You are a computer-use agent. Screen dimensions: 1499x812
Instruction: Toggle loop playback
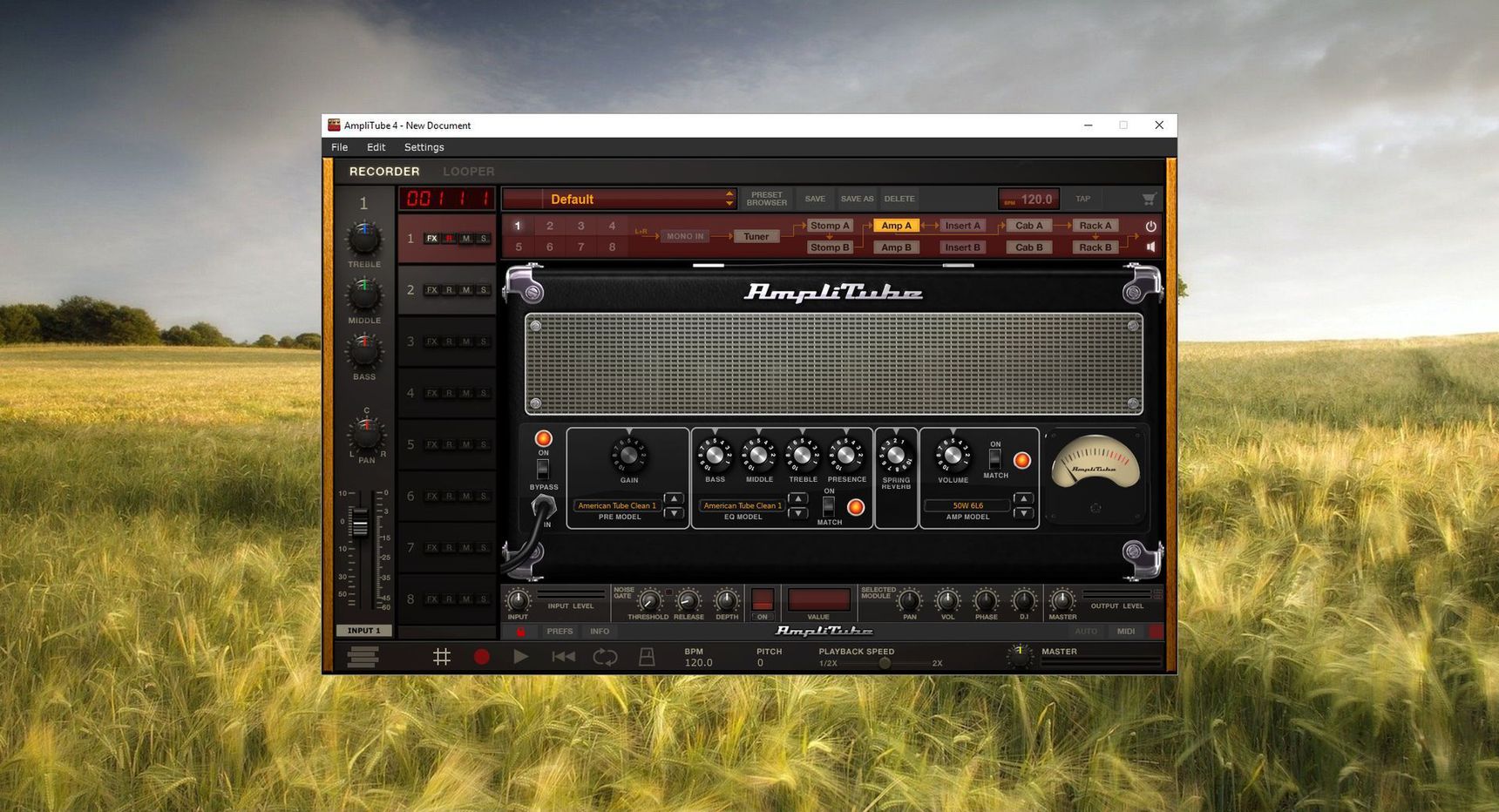605,657
